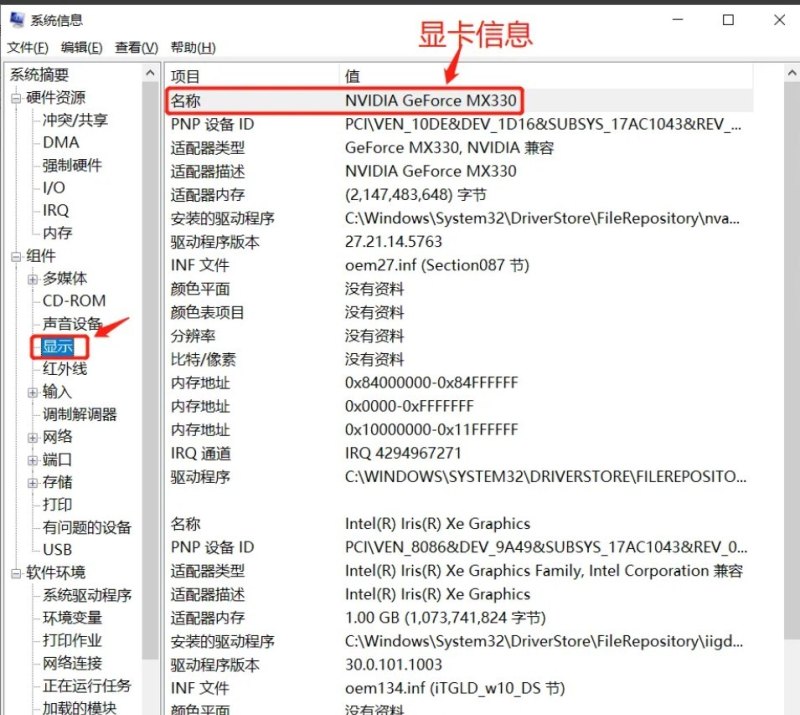800x715 pixels.
Task: Select the highlighted 显示 tree item
Action: point(58,347)
